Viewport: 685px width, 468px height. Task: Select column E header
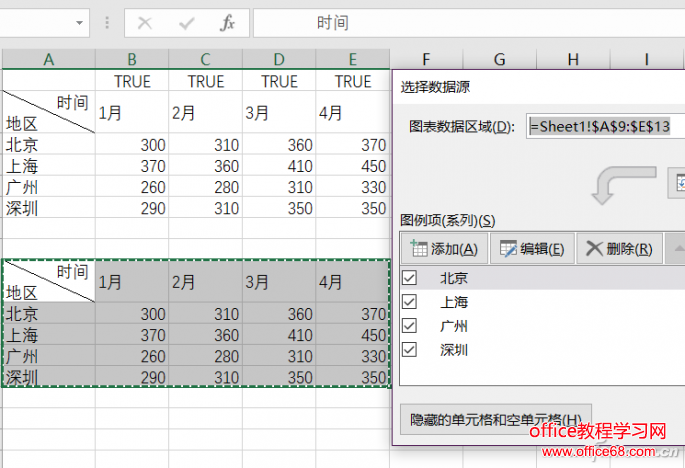tap(353, 59)
